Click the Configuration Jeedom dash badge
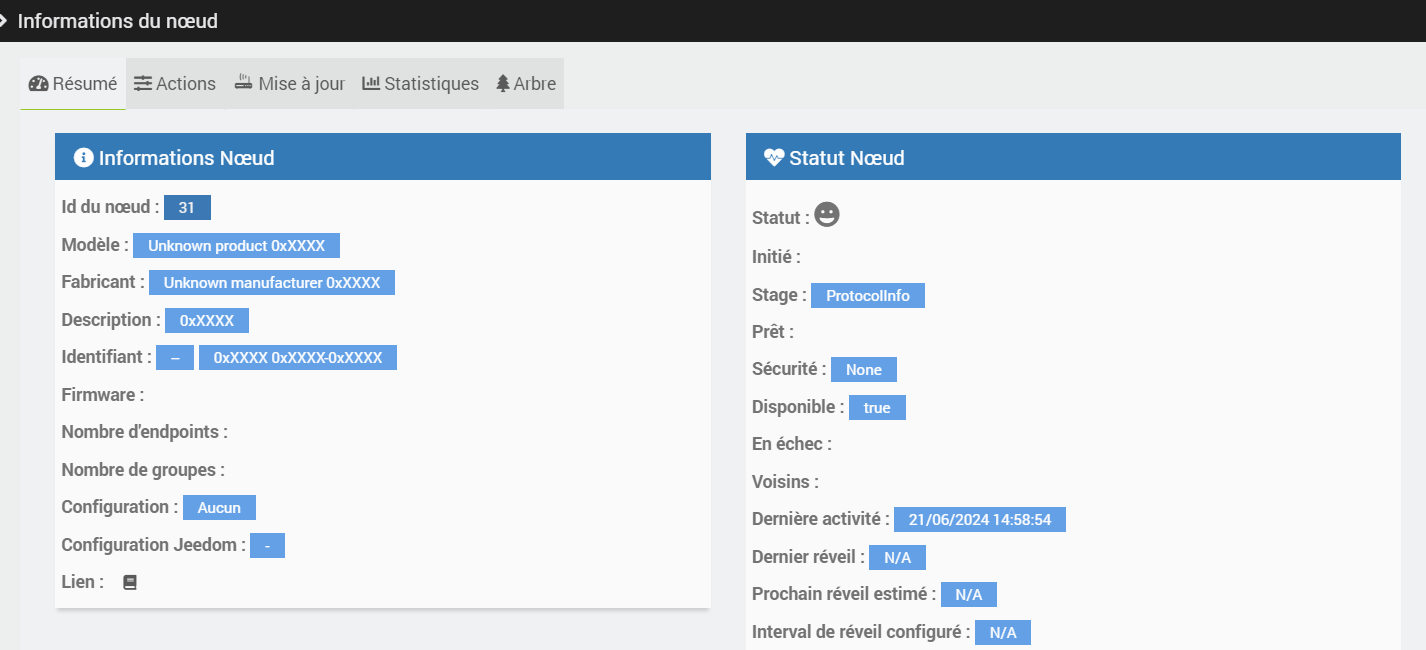The image size is (1426, 650). [267, 545]
